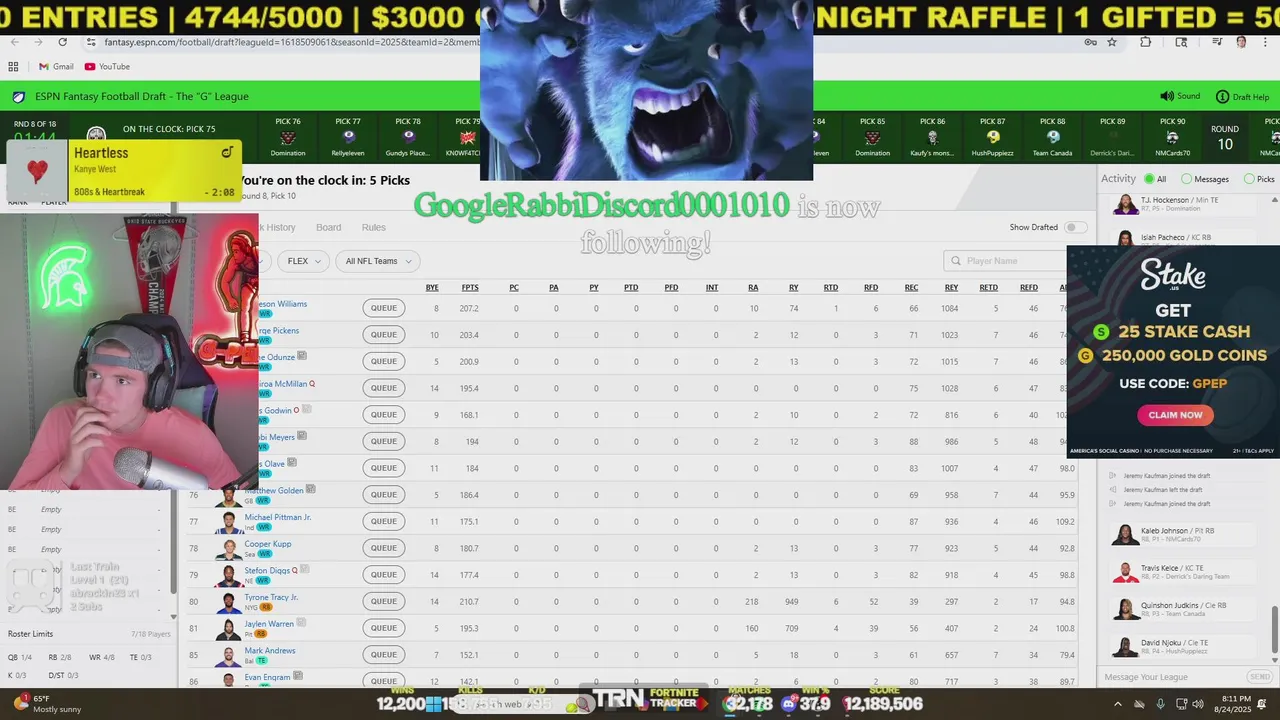Bookmark this page with star icon
1280x720 pixels.
point(1112,42)
